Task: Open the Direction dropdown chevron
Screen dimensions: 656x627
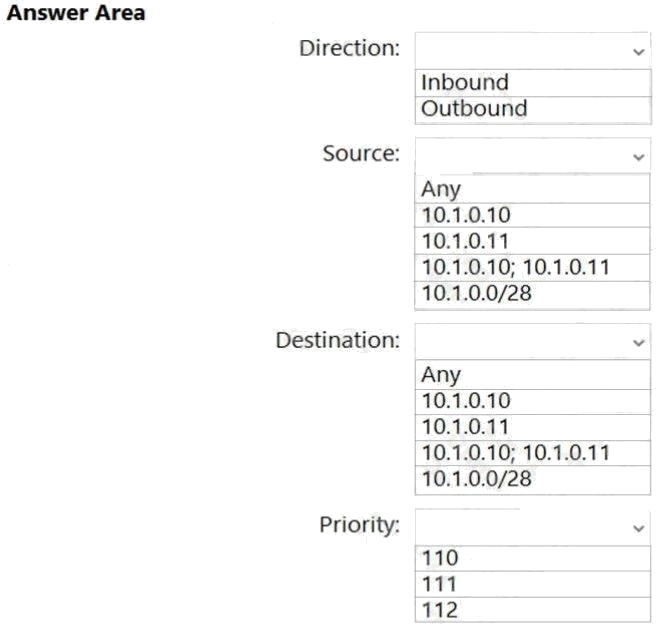Action: click(x=638, y=52)
